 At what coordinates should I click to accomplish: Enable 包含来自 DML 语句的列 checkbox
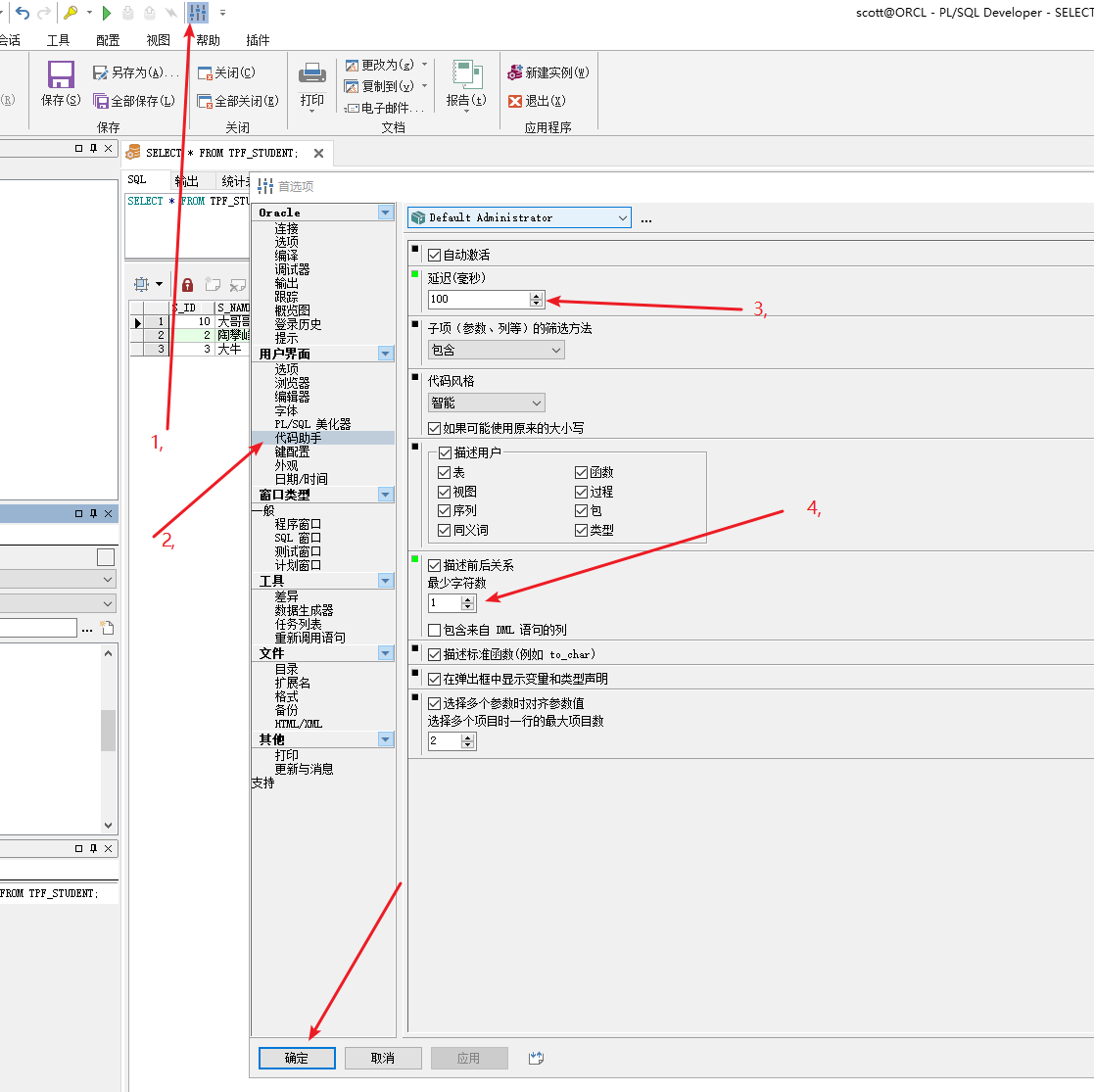click(434, 630)
